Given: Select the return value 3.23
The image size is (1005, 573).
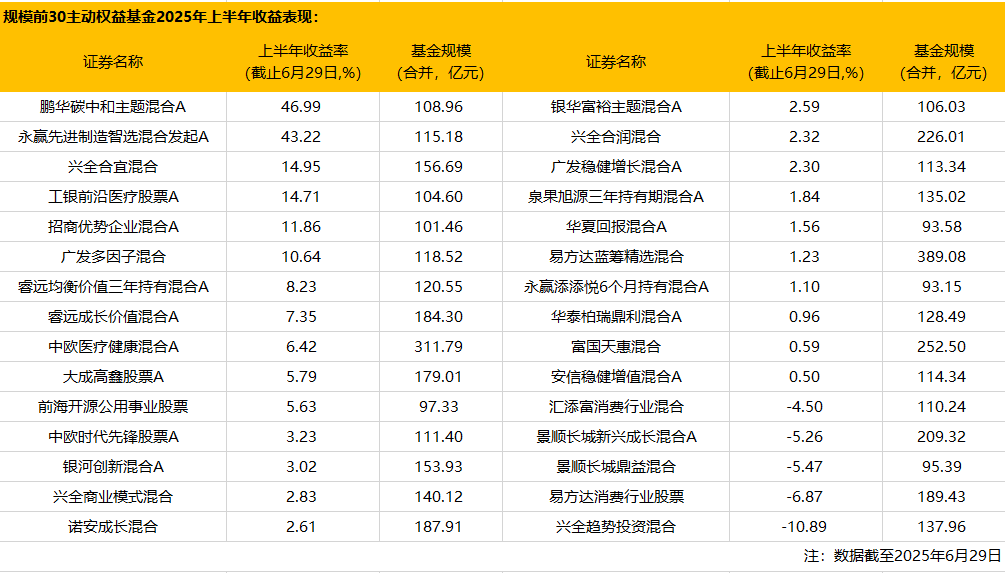Looking at the screenshot, I should point(301,438).
